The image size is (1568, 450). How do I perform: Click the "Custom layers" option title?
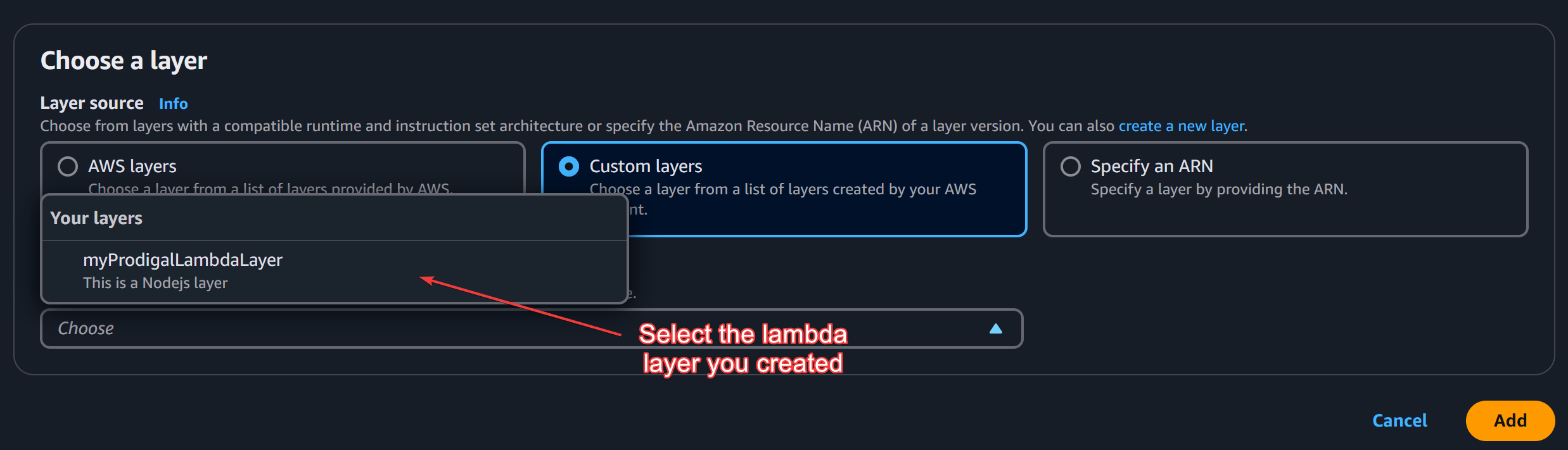(x=646, y=166)
